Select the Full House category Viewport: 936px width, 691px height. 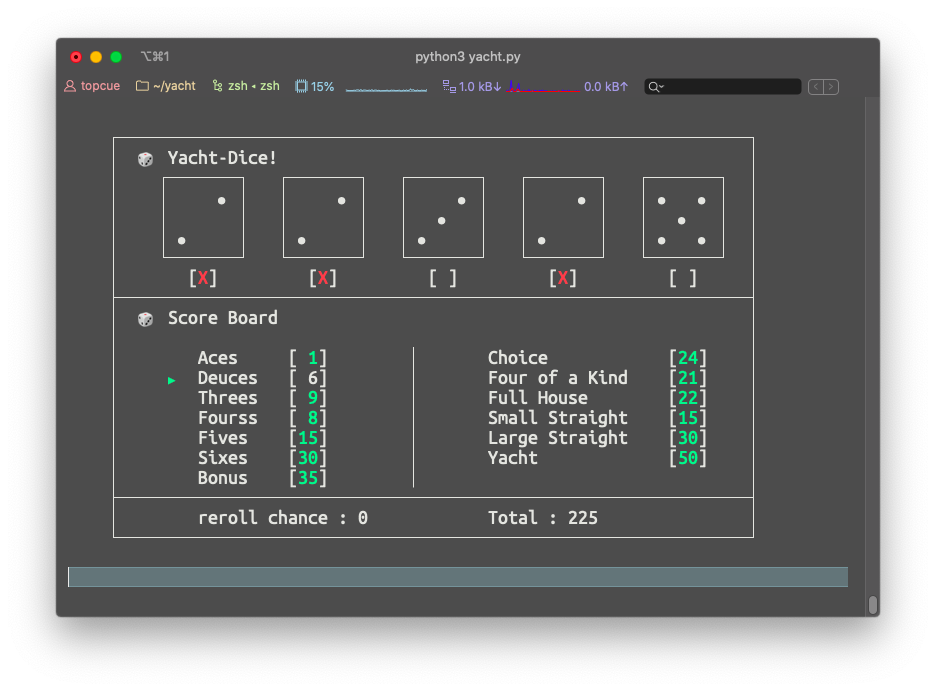(598, 398)
